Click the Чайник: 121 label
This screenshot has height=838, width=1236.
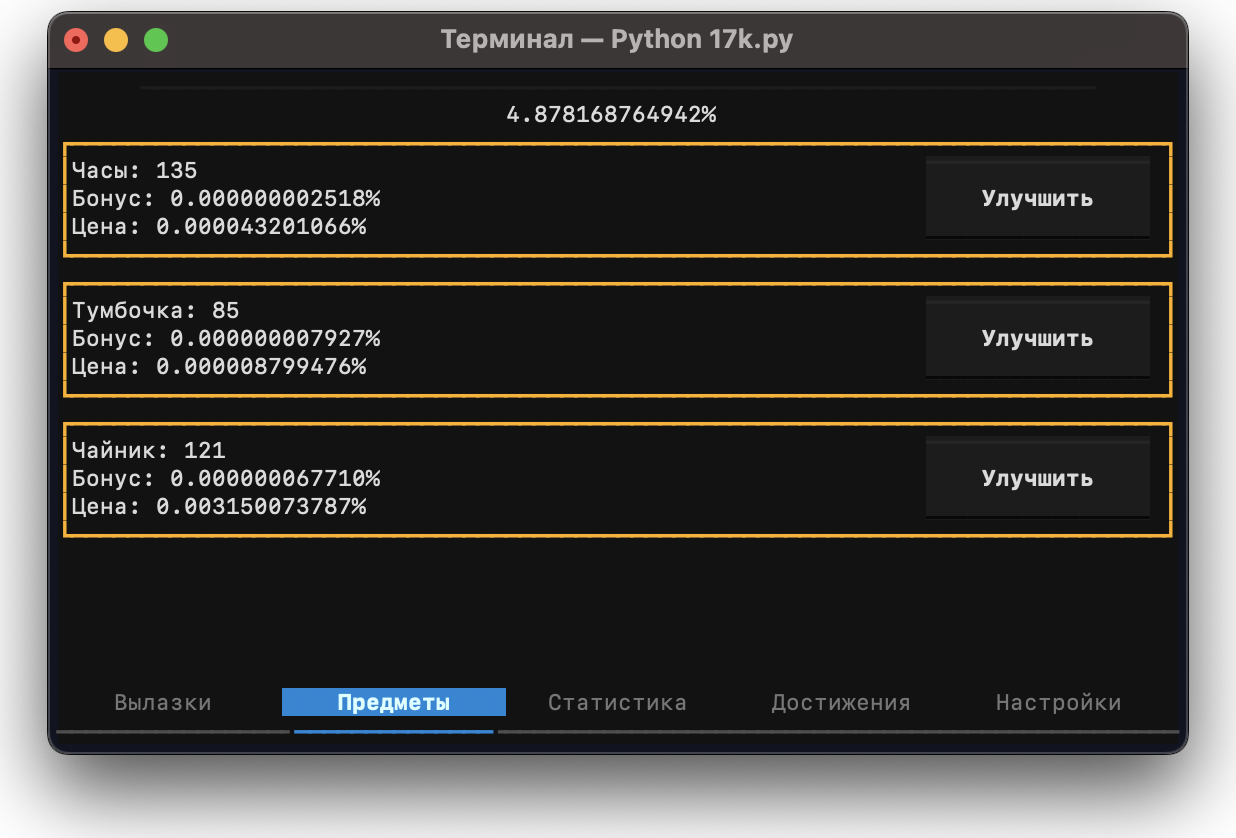(149, 451)
